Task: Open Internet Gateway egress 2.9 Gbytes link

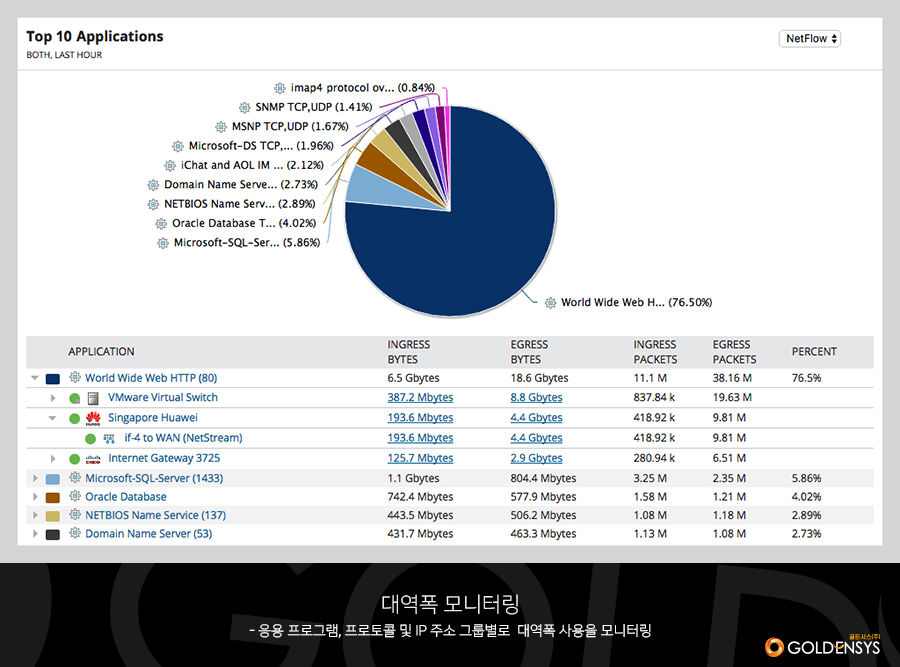Action: (536, 458)
